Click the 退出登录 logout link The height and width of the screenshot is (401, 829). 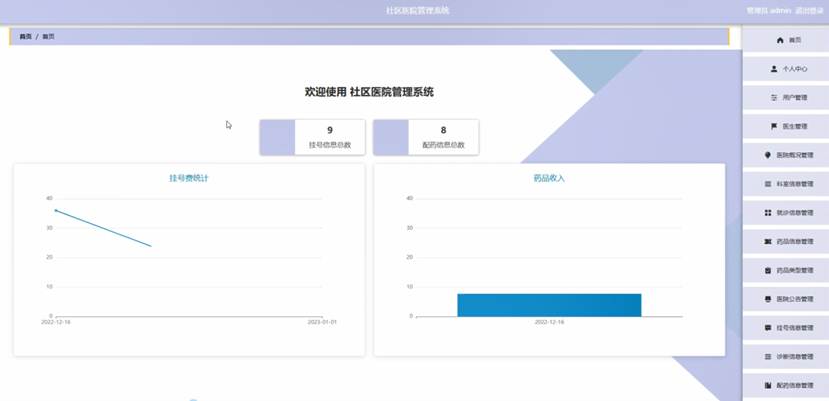pos(808,10)
